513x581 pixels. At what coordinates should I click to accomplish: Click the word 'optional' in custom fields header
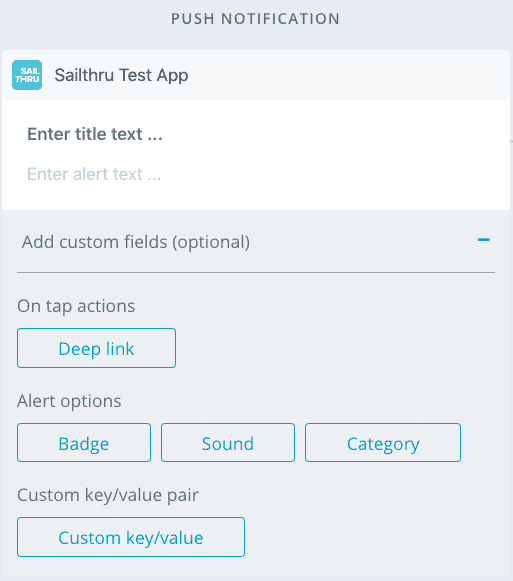[x=211, y=242]
